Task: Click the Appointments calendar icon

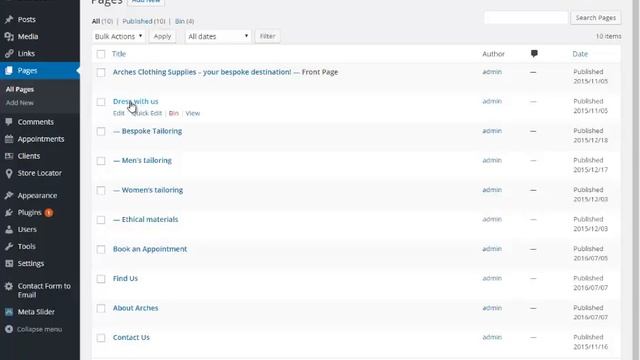Action: 9,139
